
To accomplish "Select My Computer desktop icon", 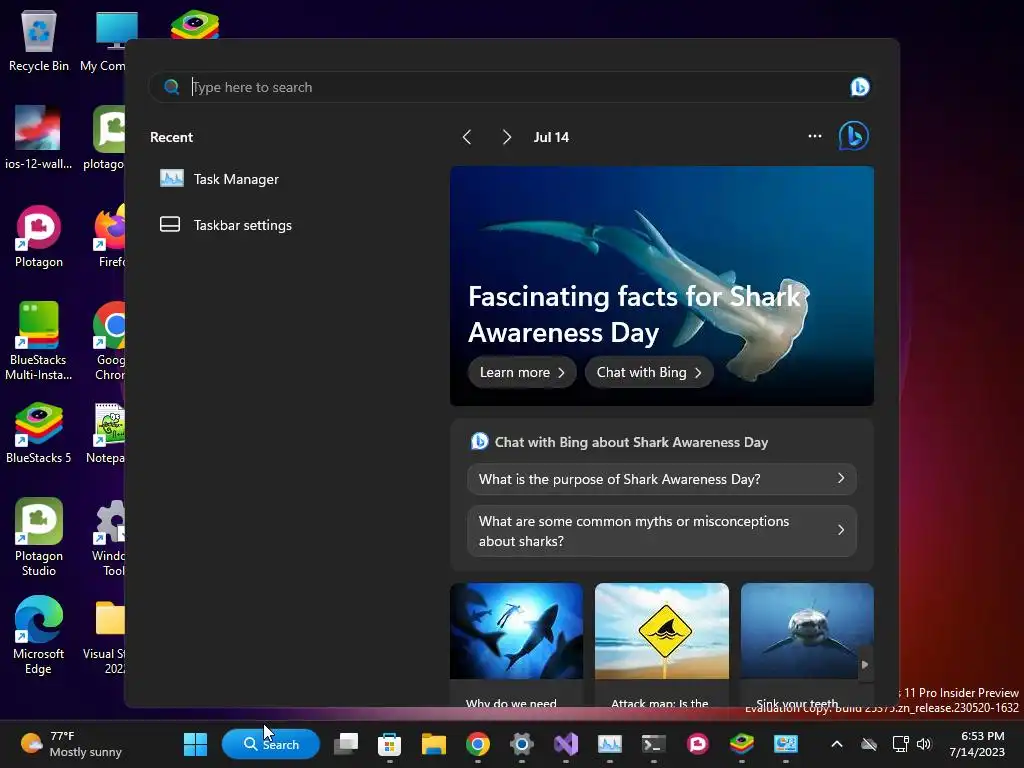I will [x=104, y=40].
